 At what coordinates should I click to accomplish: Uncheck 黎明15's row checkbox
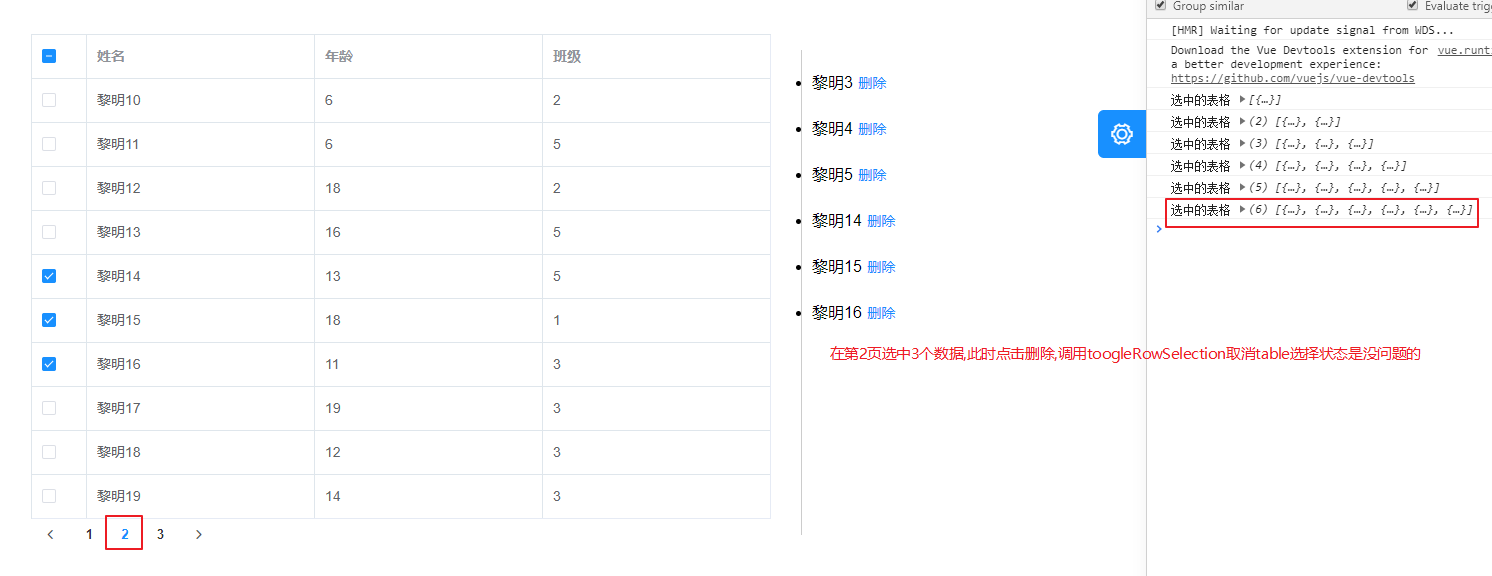coord(48,320)
